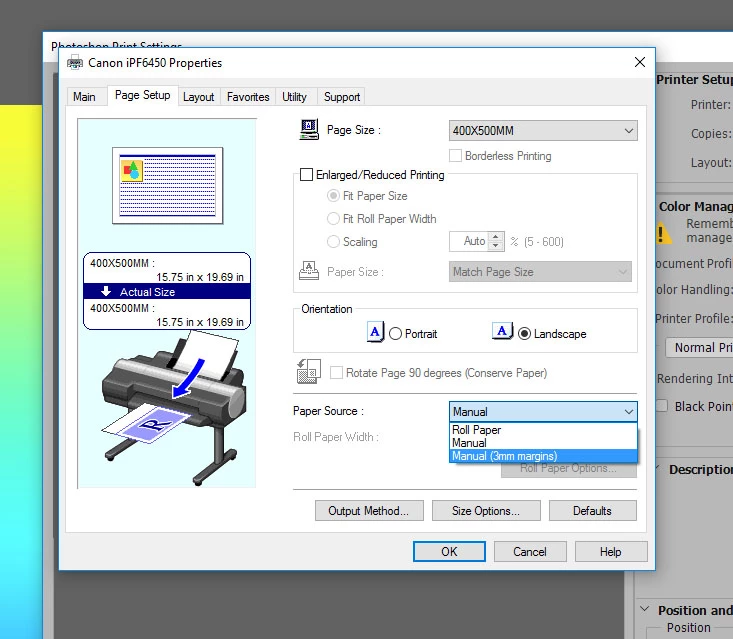The image size is (733, 639).
Task: Click the yellow warning icon in Color Management
Action: tap(664, 233)
